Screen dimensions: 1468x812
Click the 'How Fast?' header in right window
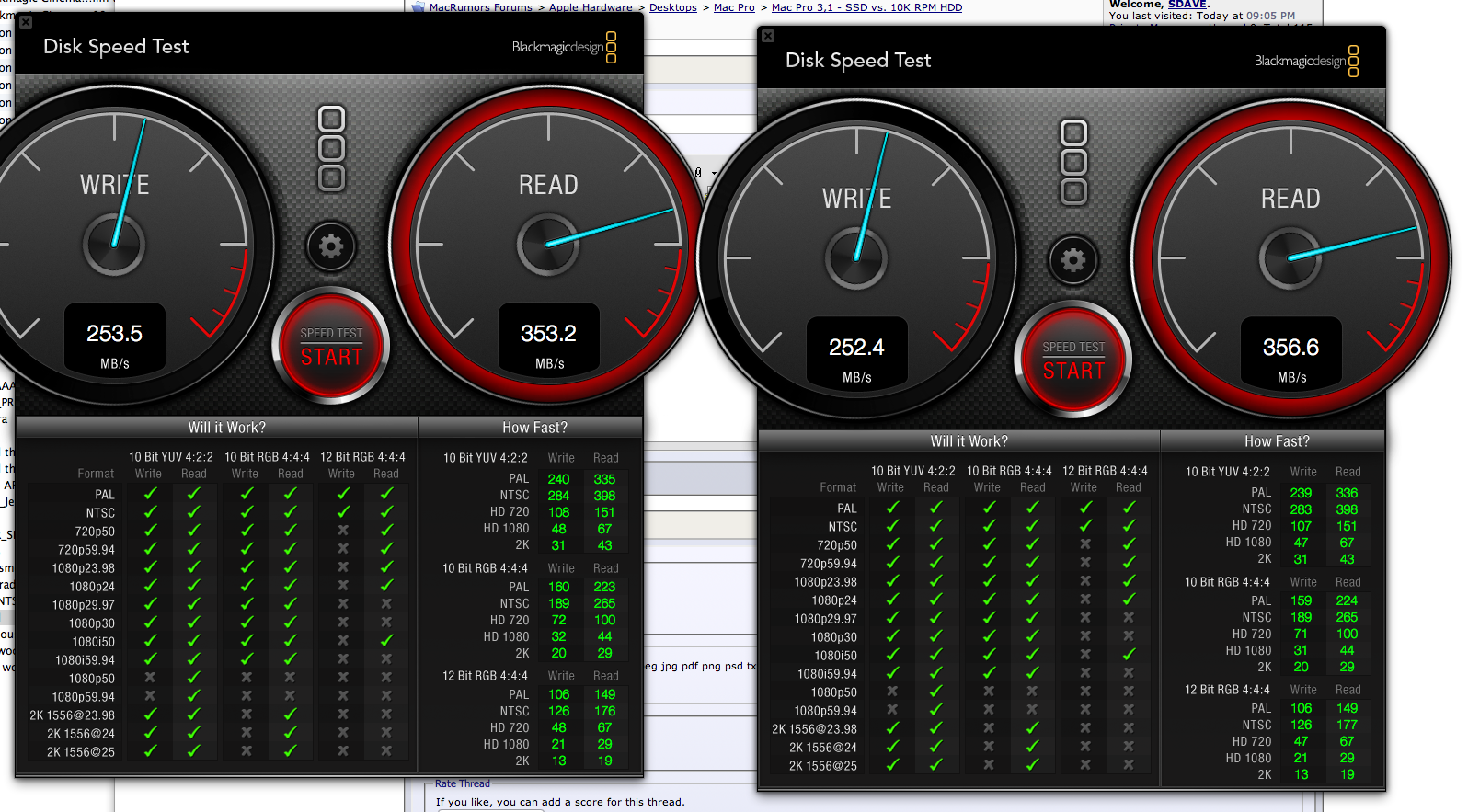coord(1277,441)
